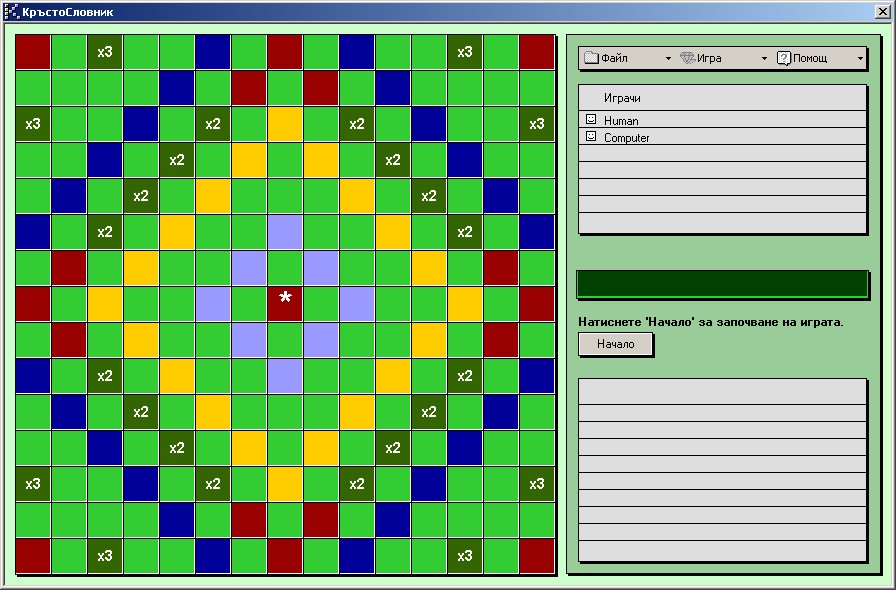Click the smiley icon next to Computer

point(591,137)
